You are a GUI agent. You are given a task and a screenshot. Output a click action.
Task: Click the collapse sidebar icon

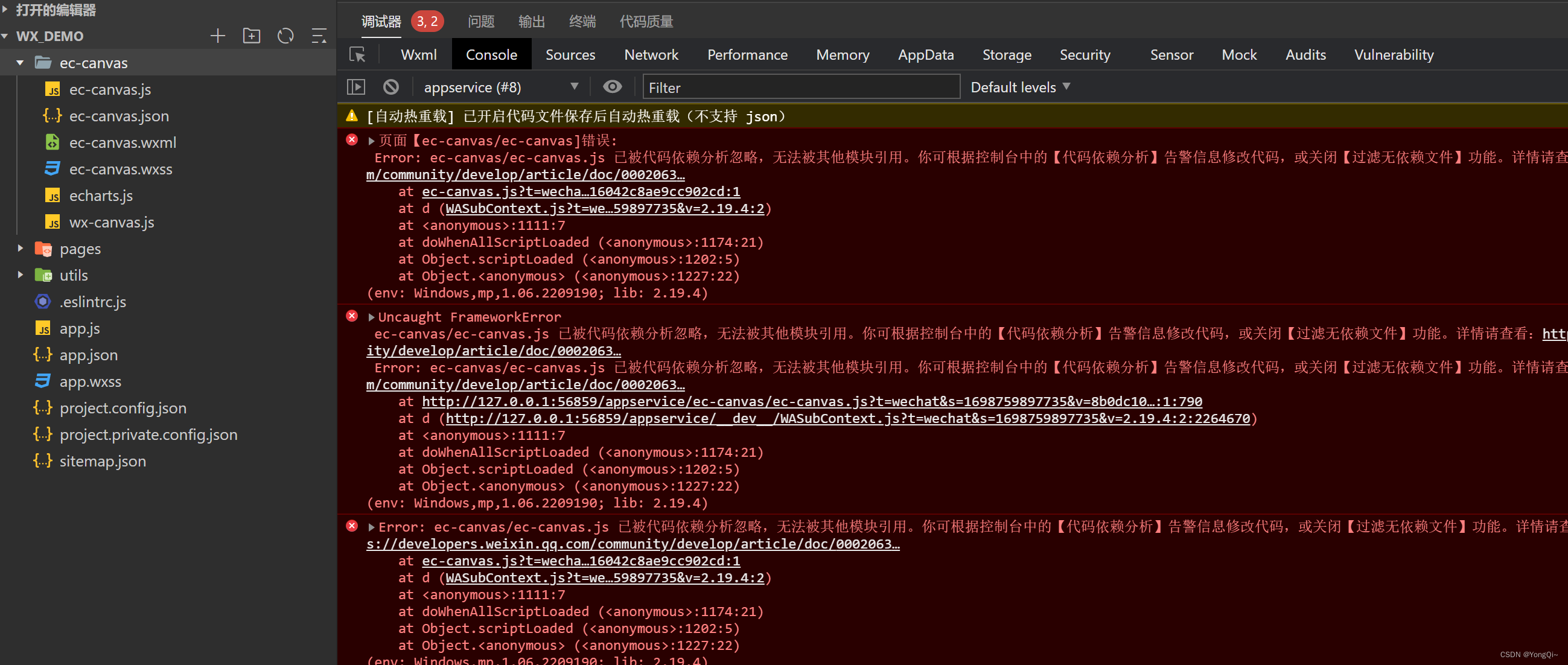click(x=318, y=36)
